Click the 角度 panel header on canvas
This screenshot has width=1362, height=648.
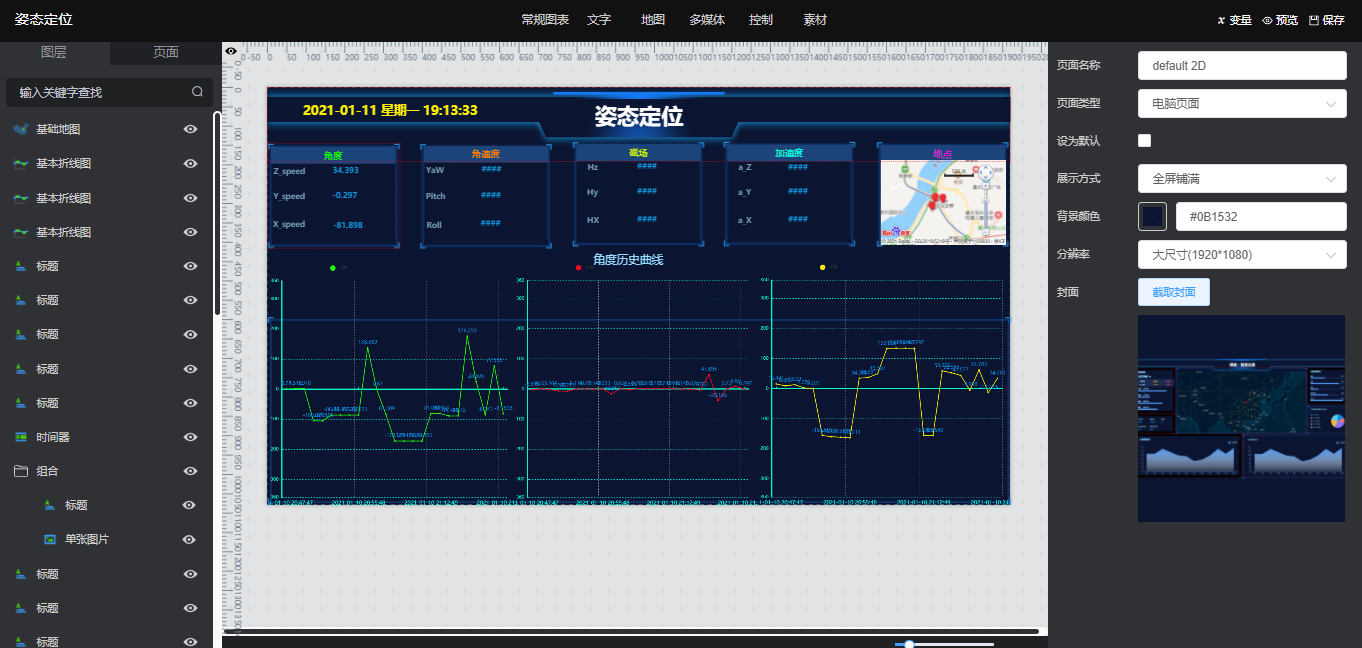point(333,155)
